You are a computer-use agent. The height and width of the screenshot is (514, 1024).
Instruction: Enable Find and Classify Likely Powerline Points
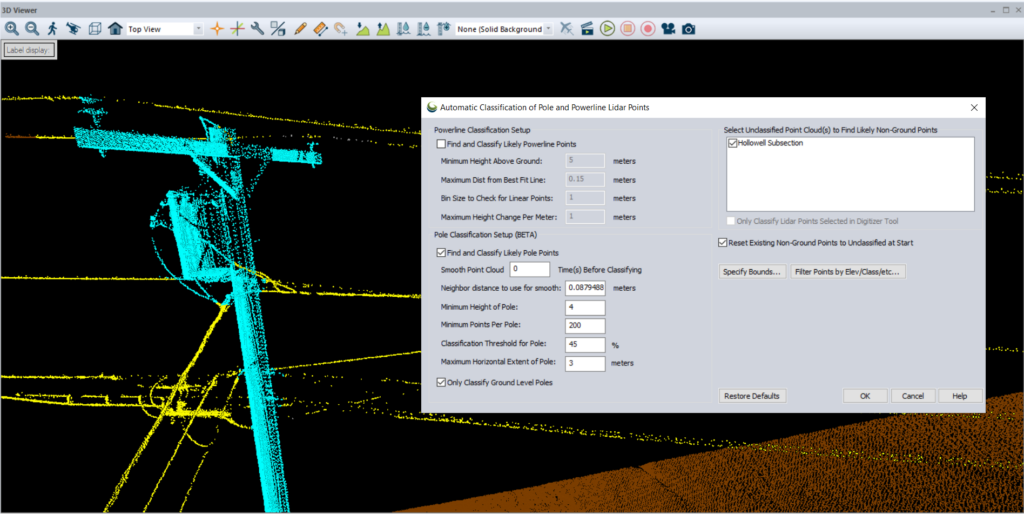[x=441, y=144]
